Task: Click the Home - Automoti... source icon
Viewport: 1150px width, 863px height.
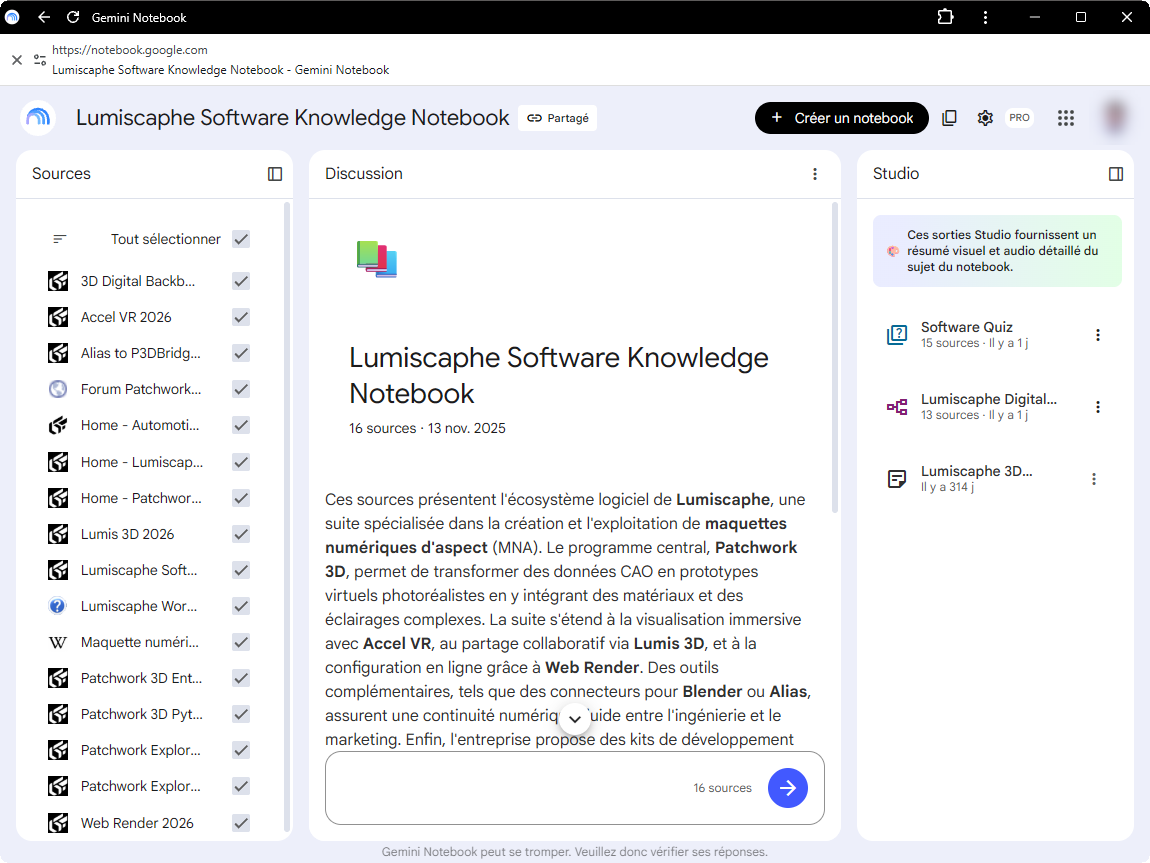Action: pos(58,425)
